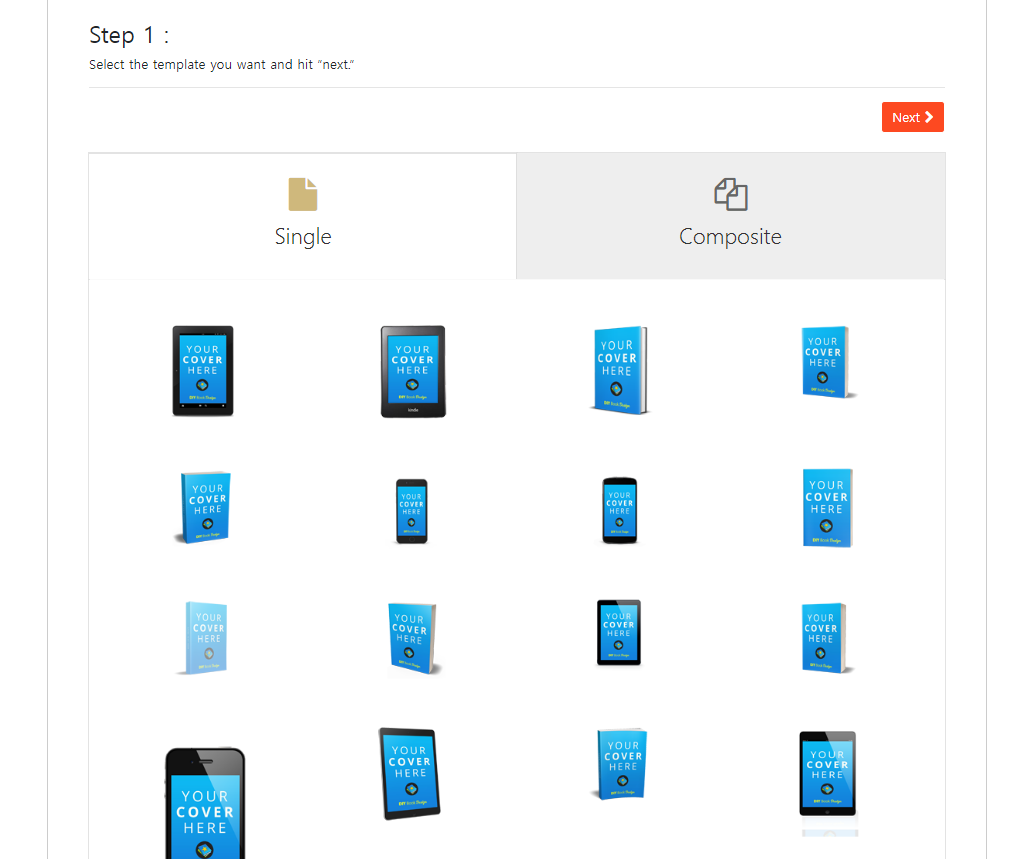
Task: Select the upright hardcover book in the first row
Action: tap(619, 370)
